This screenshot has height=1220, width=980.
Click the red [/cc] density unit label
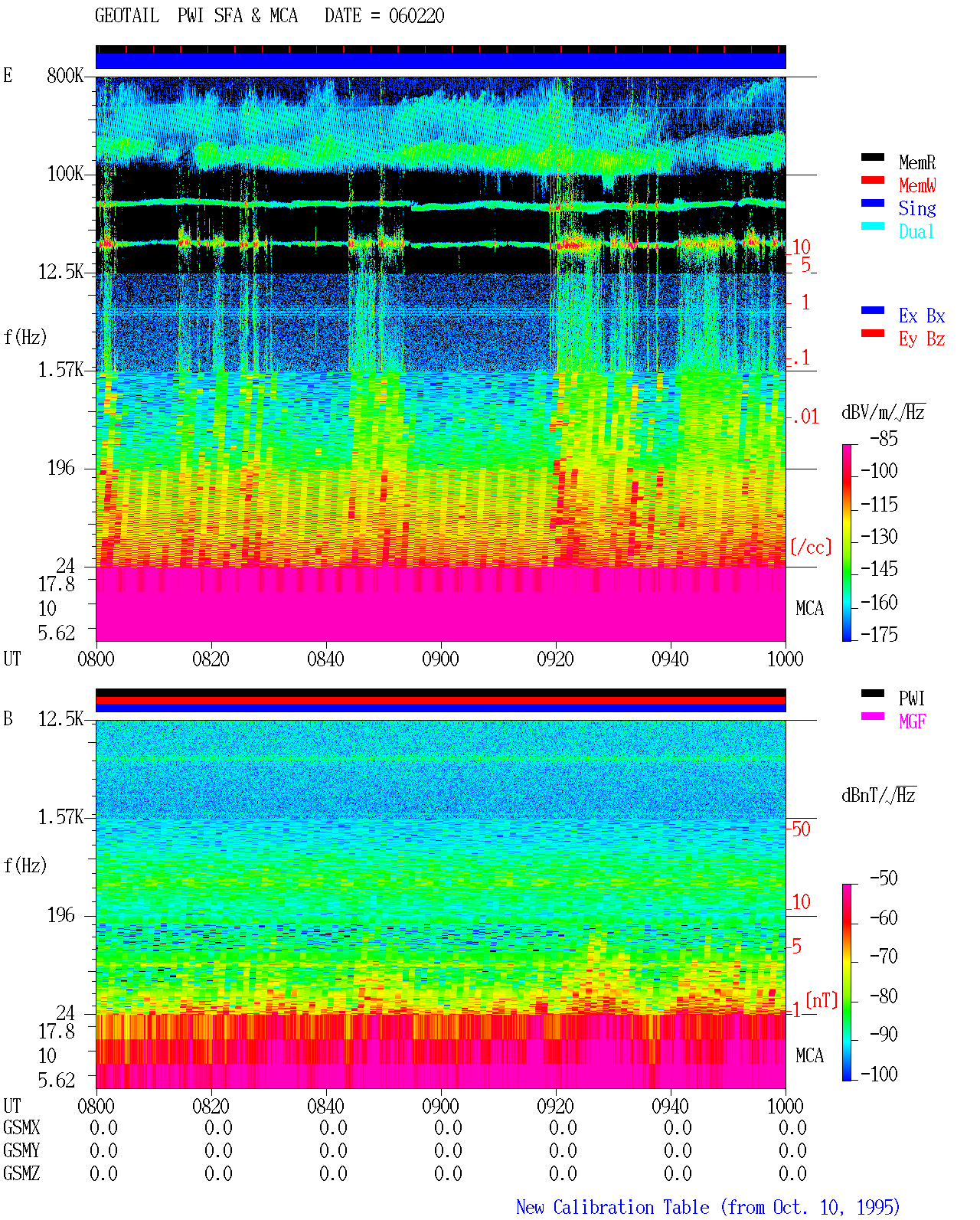point(811,547)
